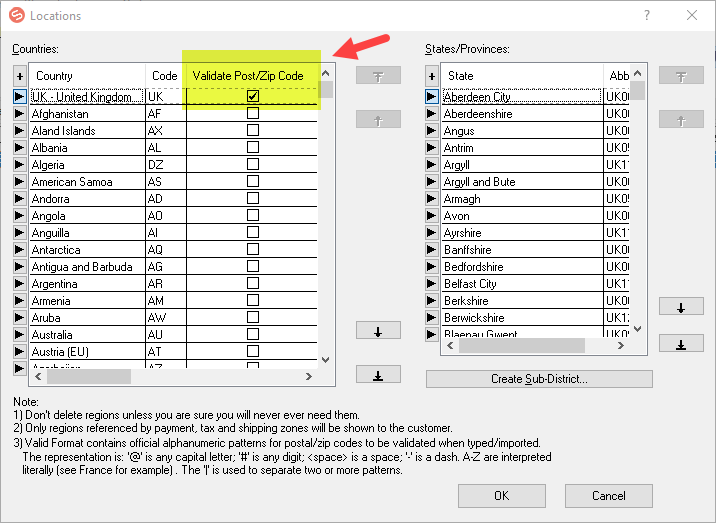This screenshot has width=716, height=523.
Task: Uncheck Validate Post/Zip Code for United Kingdom
Action: coord(253,97)
